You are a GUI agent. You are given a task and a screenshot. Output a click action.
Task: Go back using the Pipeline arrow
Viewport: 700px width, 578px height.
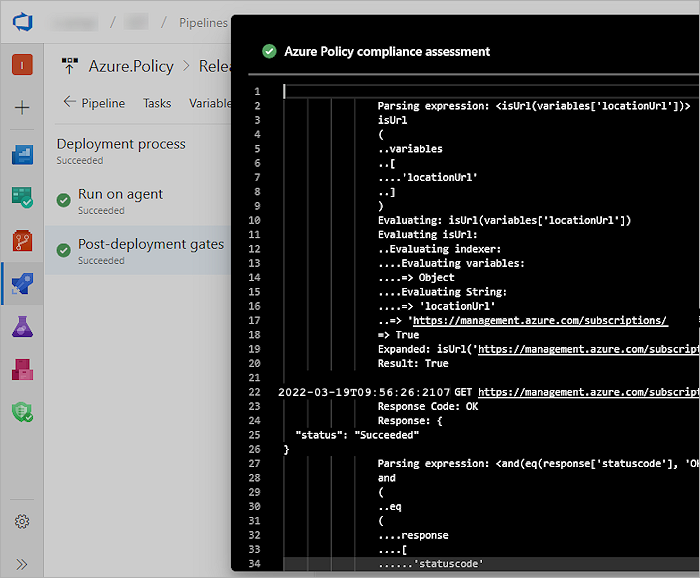[93, 102]
